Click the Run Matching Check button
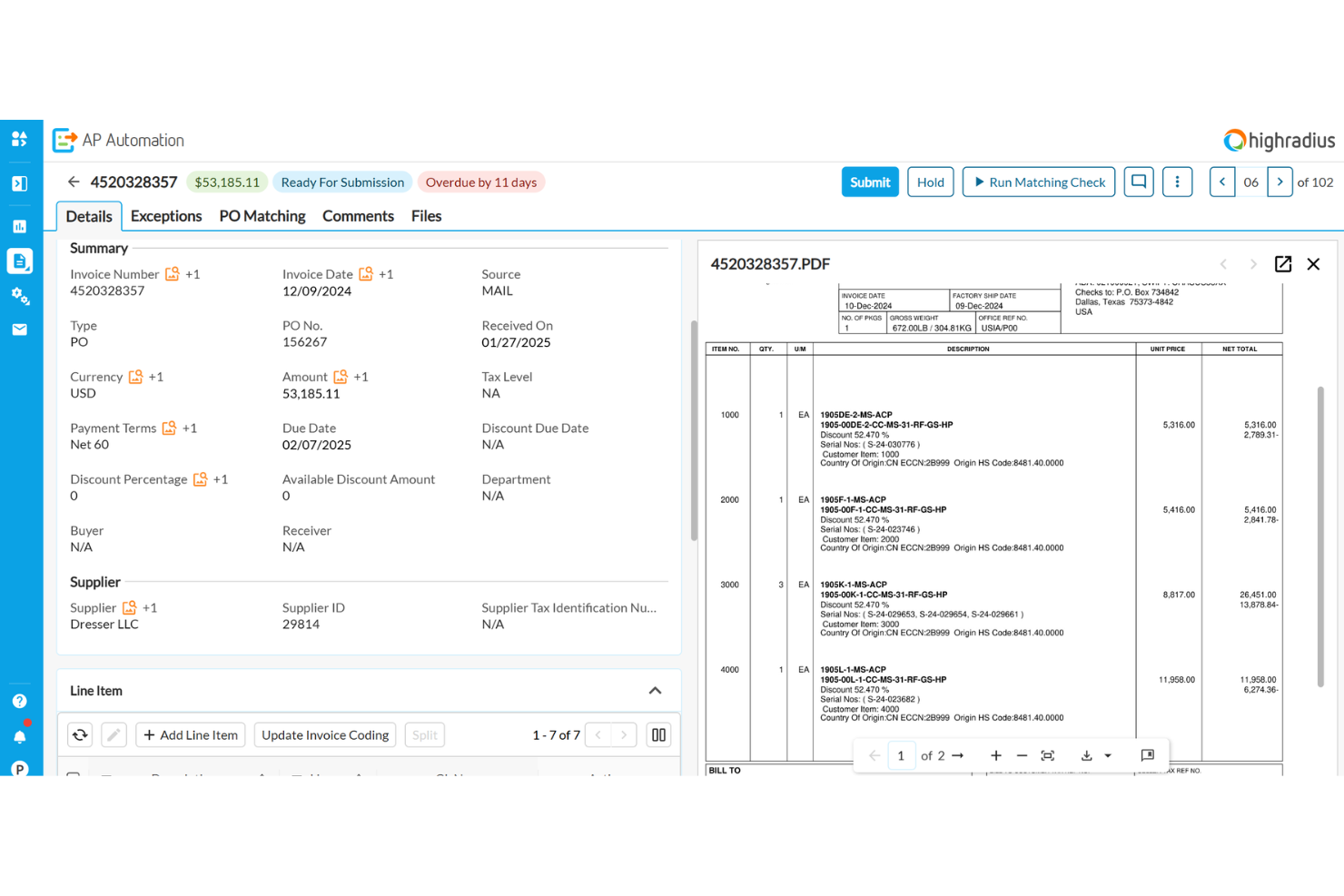 point(1038,182)
